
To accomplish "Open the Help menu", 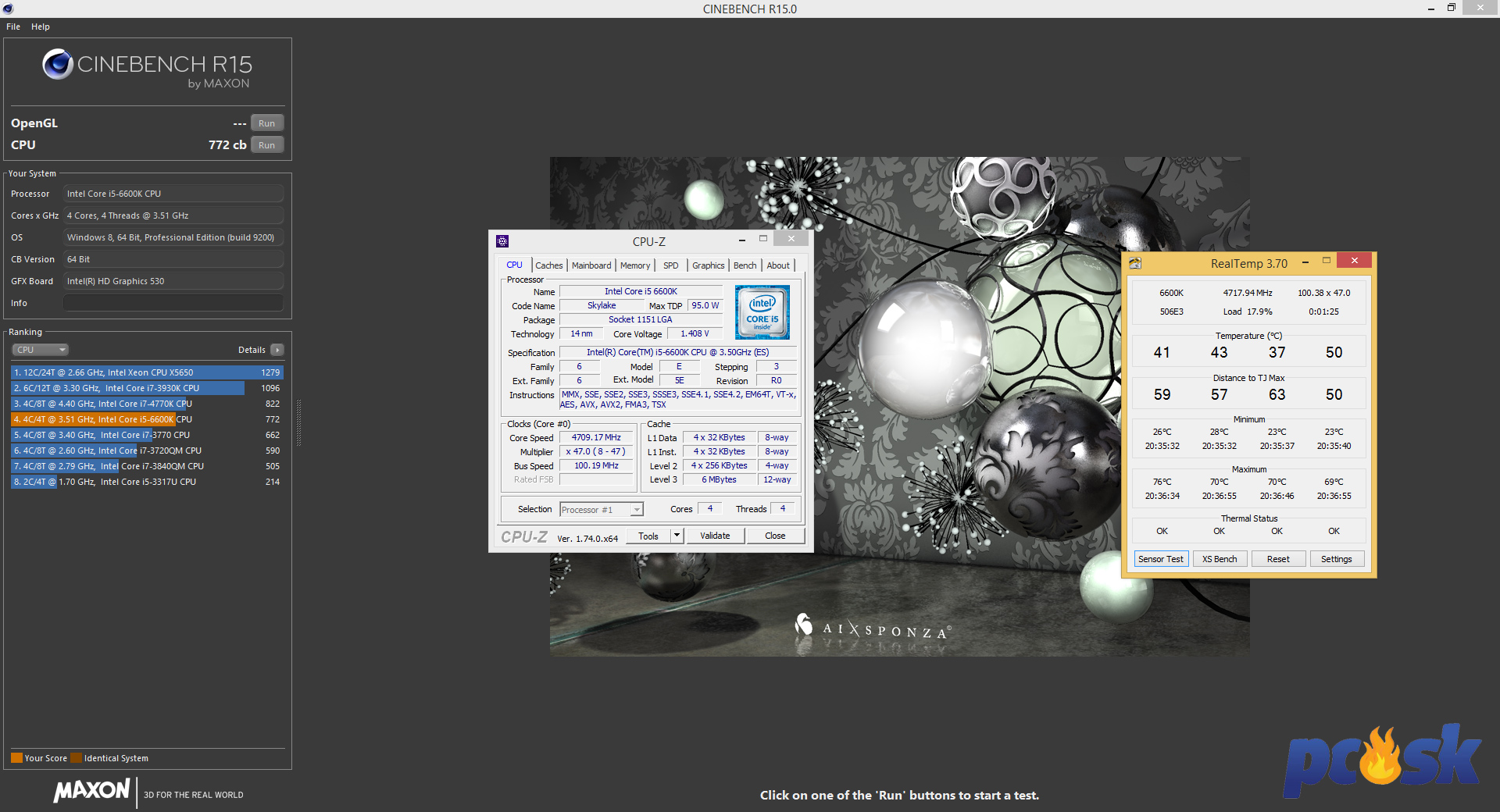I will [x=41, y=27].
